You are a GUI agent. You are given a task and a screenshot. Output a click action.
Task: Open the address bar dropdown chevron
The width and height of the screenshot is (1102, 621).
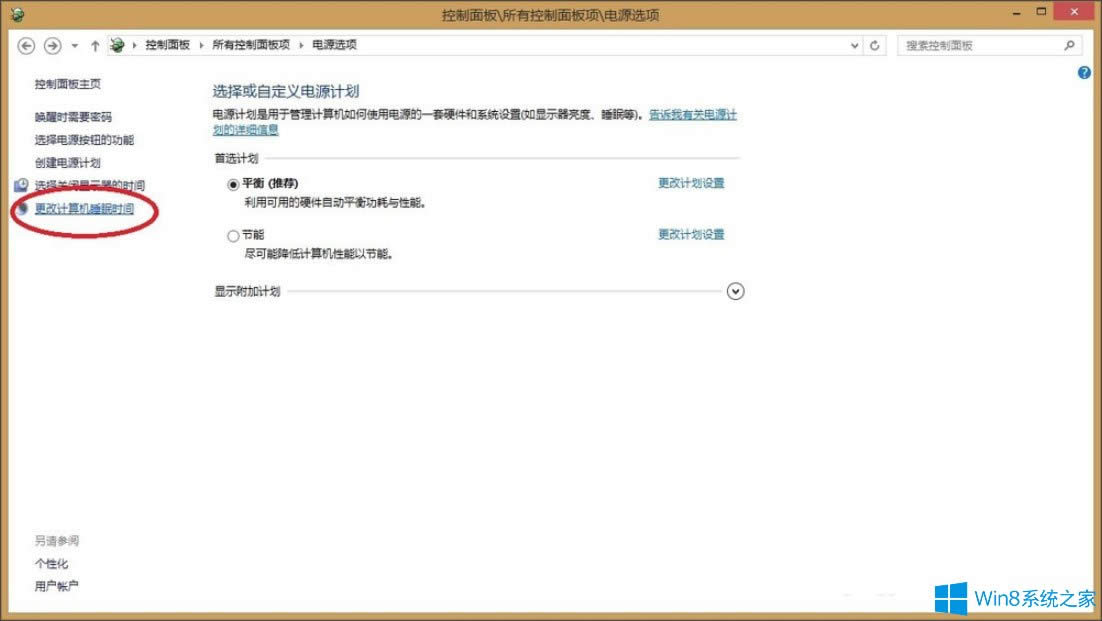(x=854, y=45)
